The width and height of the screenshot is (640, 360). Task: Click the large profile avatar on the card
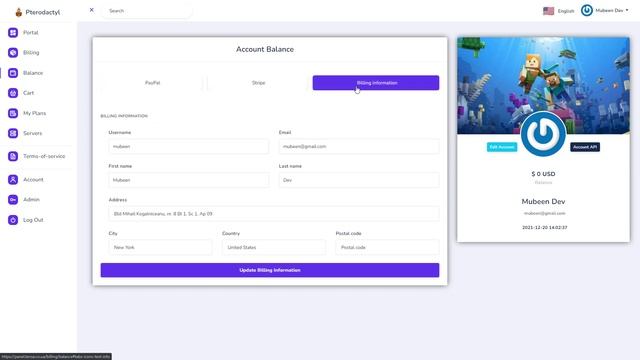[x=543, y=134]
